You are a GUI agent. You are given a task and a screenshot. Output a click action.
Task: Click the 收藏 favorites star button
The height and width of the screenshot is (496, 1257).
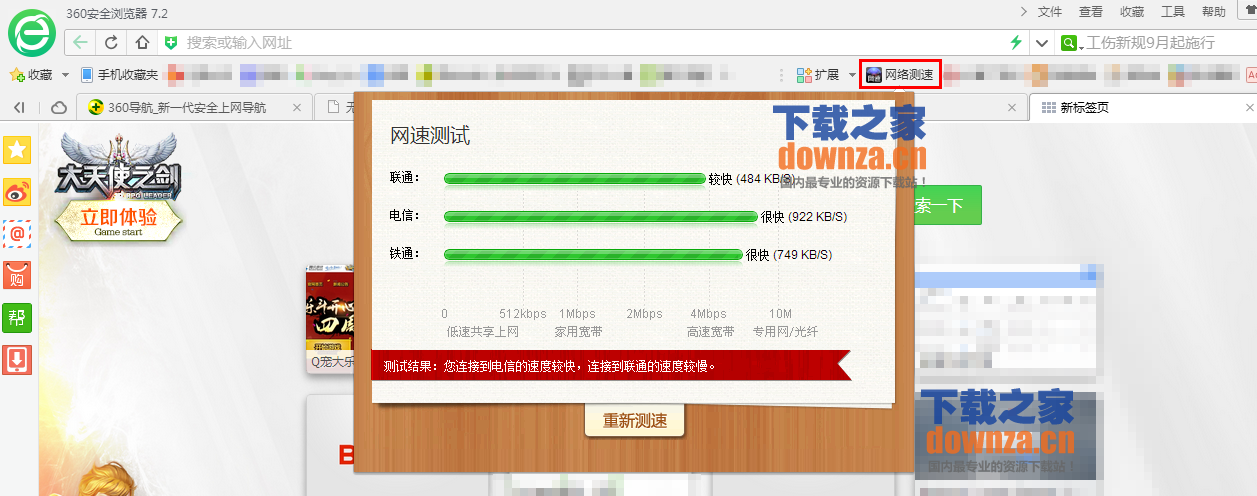[31, 75]
